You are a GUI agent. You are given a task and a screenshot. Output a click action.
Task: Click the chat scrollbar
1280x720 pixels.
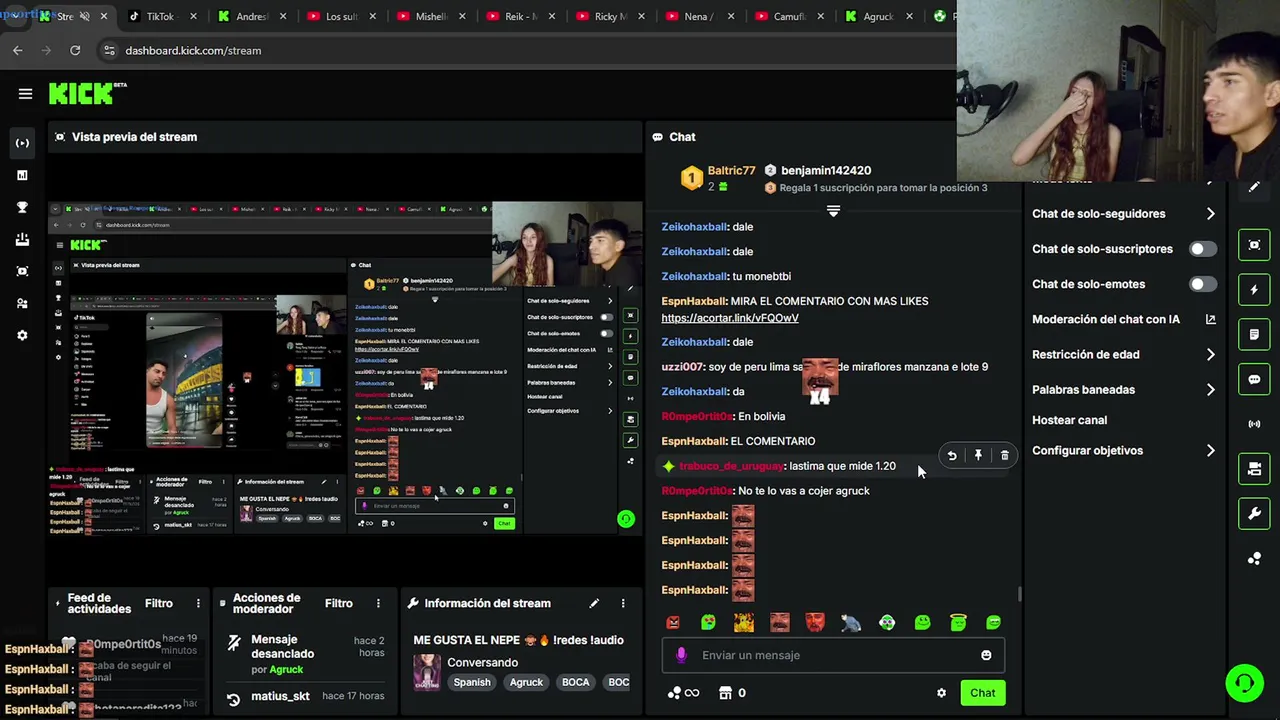(x=1019, y=594)
